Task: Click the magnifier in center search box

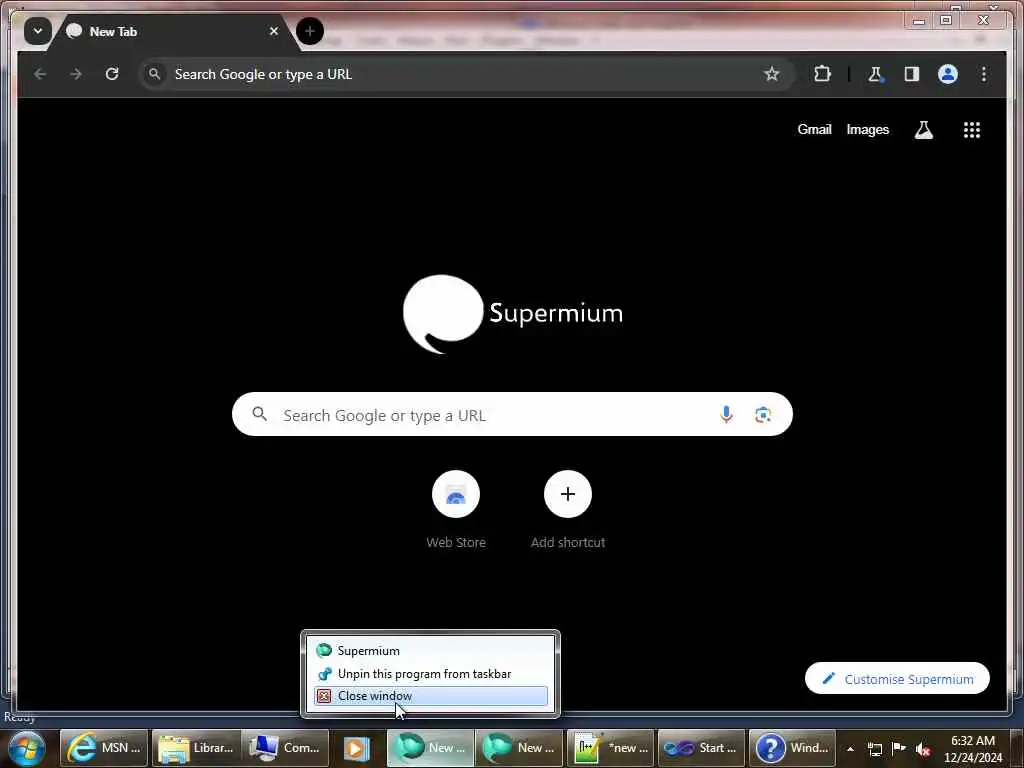Action: (259, 414)
